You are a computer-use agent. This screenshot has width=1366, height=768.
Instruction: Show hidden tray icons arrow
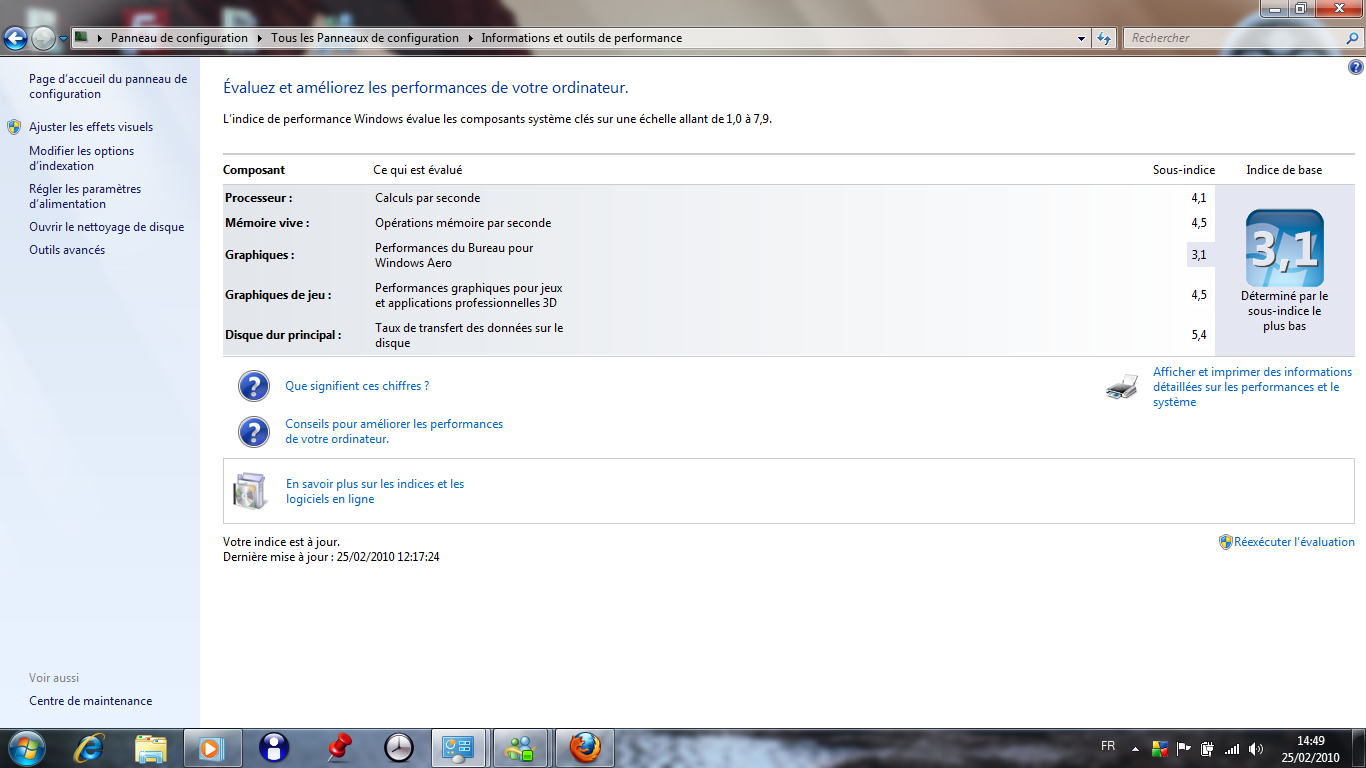(x=1135, y=749)
